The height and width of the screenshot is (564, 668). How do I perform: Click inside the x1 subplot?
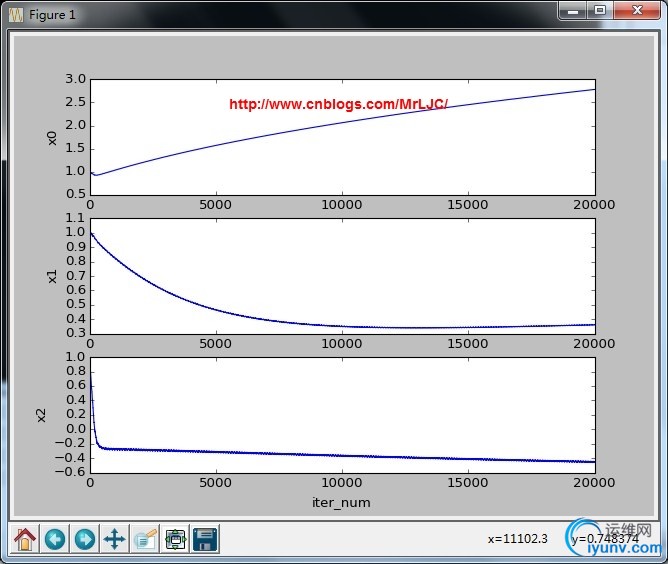pyautogui.click(x=343, y=276)
